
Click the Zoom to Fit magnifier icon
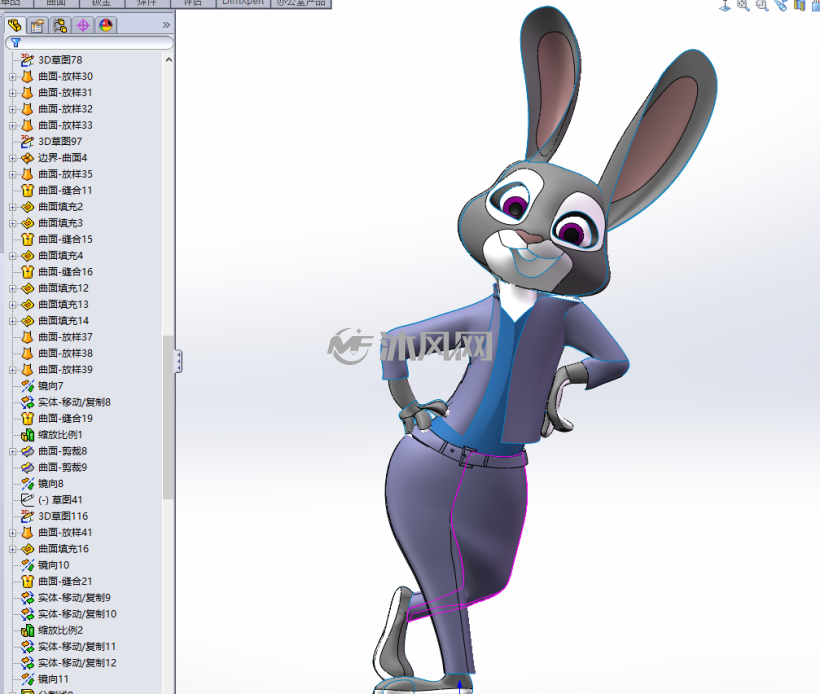click(743, 5)
